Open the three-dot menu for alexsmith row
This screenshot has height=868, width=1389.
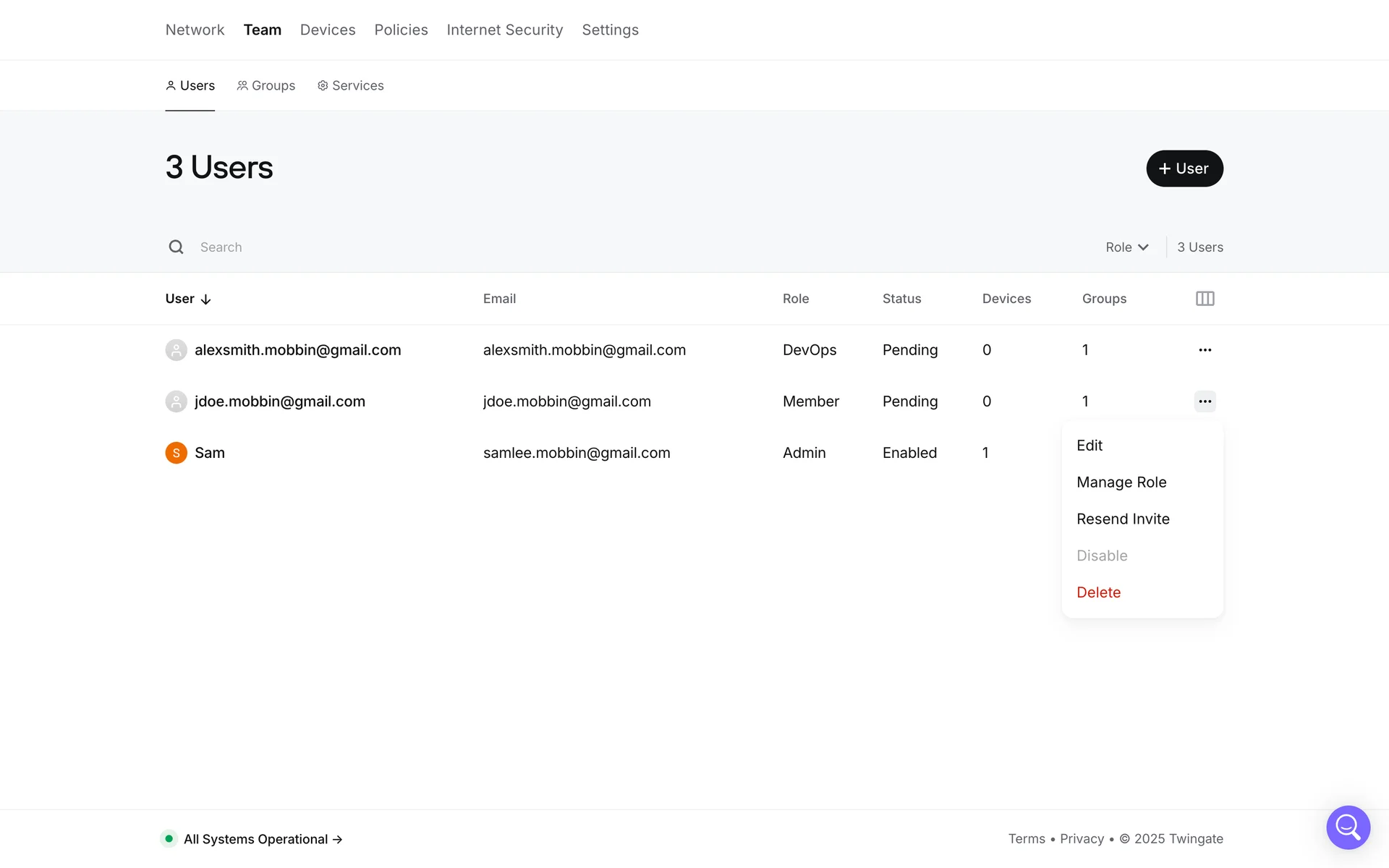tap(1205, 350)
